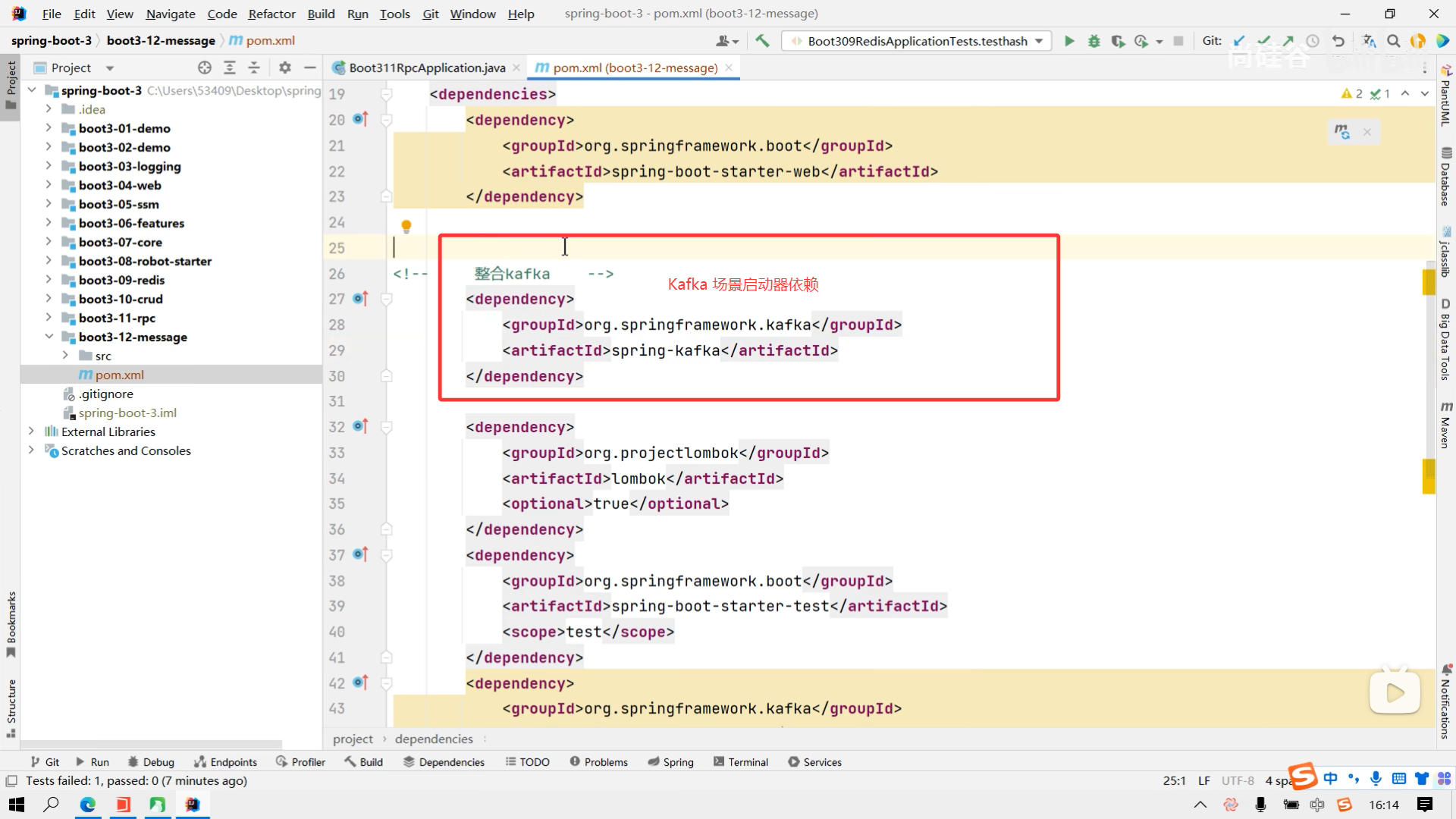The width and height of the screenshot is (1456, 819).
Task: Switch to Boot311RpcApplication.java tab
Action: pos(426,67)
